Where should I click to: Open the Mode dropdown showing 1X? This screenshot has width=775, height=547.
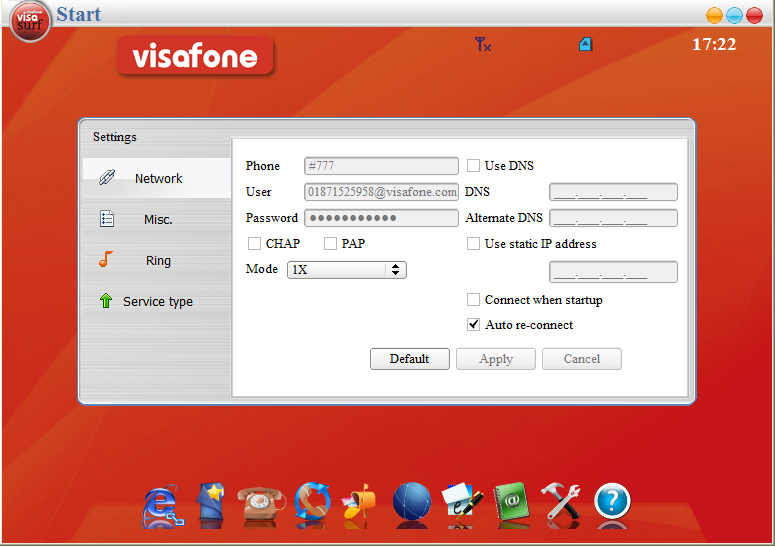pyautogui.click(x=346, y=270)
